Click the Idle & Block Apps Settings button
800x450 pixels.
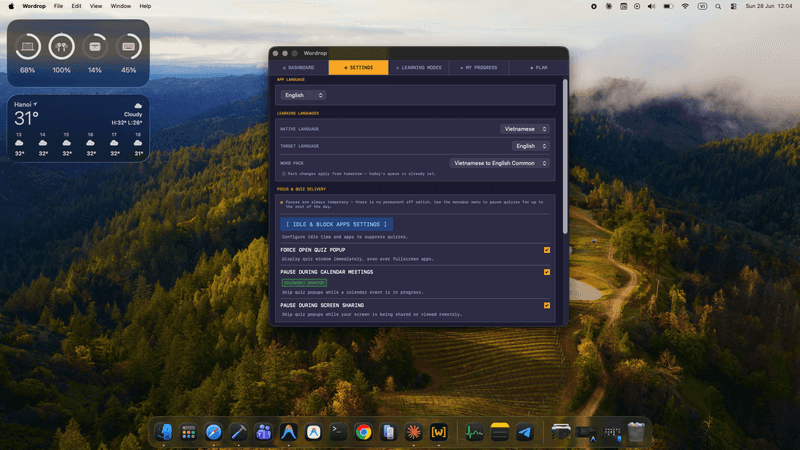pyautogui.click(x=336, y=224)
